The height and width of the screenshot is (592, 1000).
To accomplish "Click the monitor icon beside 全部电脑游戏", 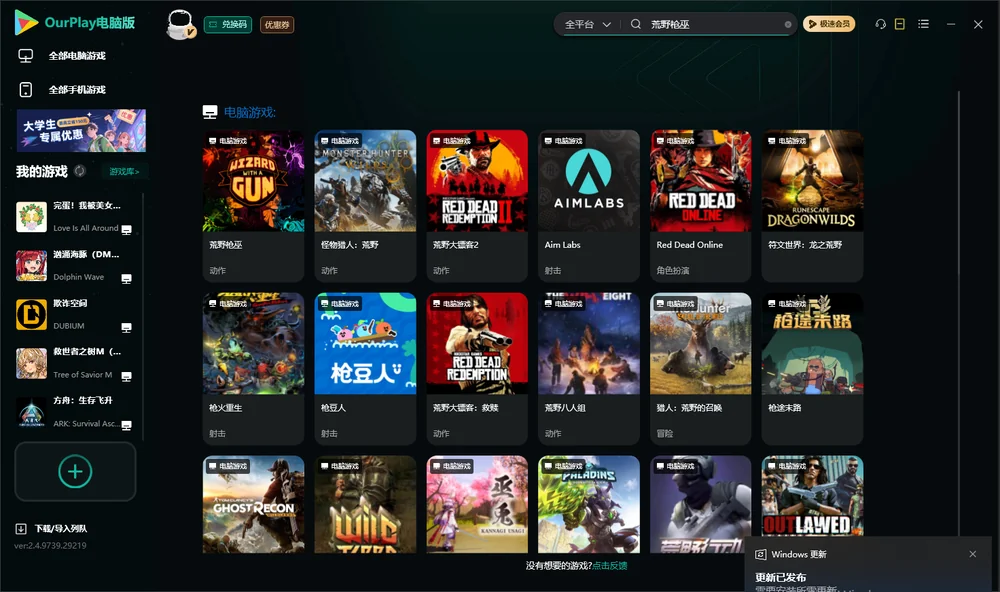I will (26, 56).
